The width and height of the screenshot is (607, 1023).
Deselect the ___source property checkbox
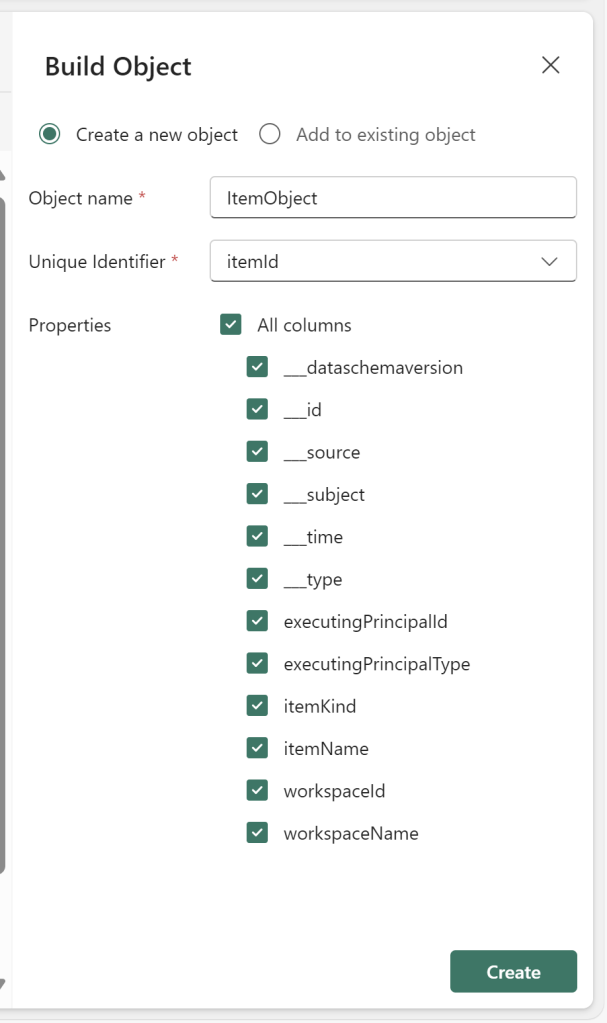[257, 452]
